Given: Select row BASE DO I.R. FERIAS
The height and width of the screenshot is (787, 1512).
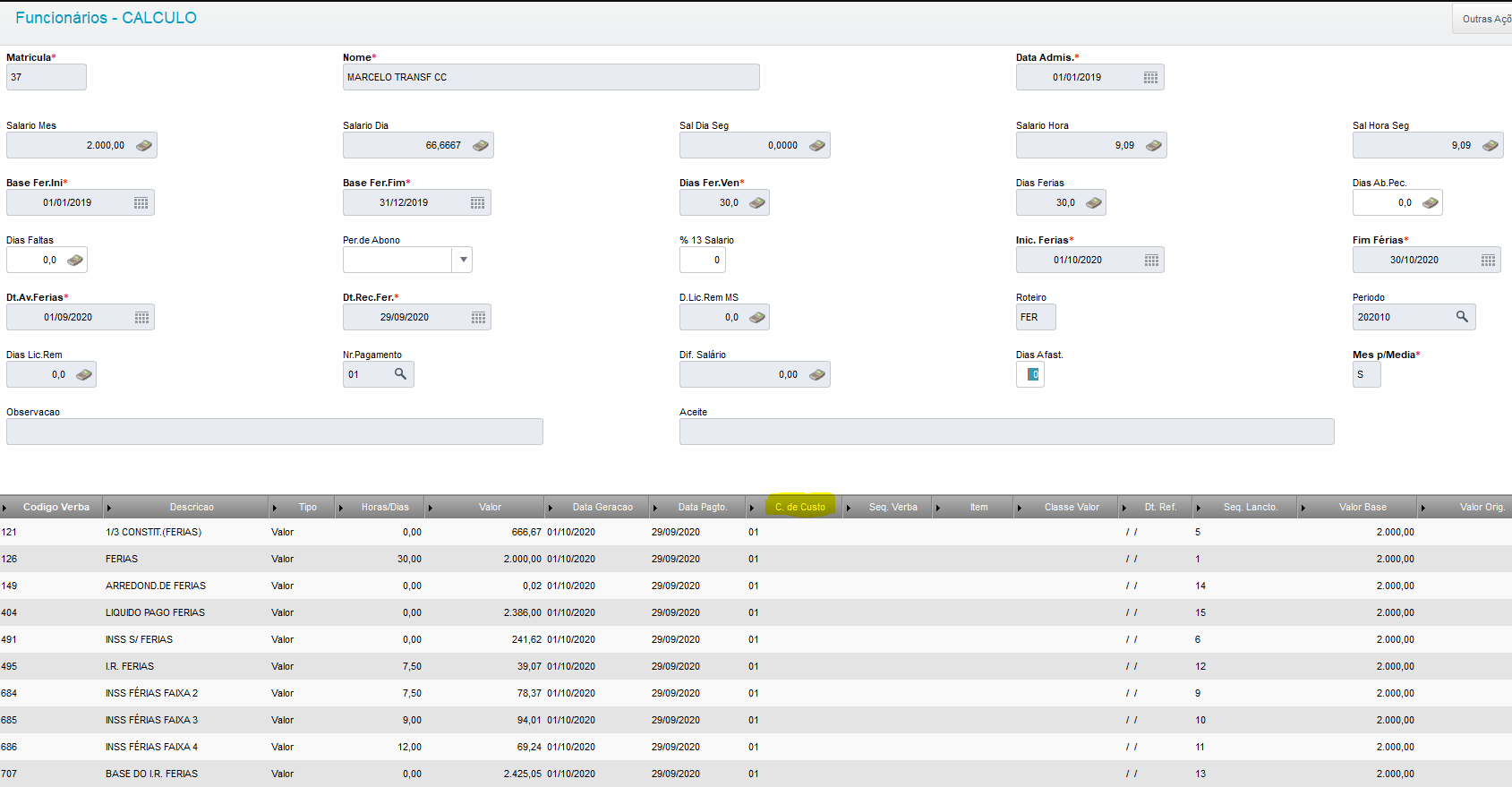Looking at the screenshot, I should [x=756, y=774].
